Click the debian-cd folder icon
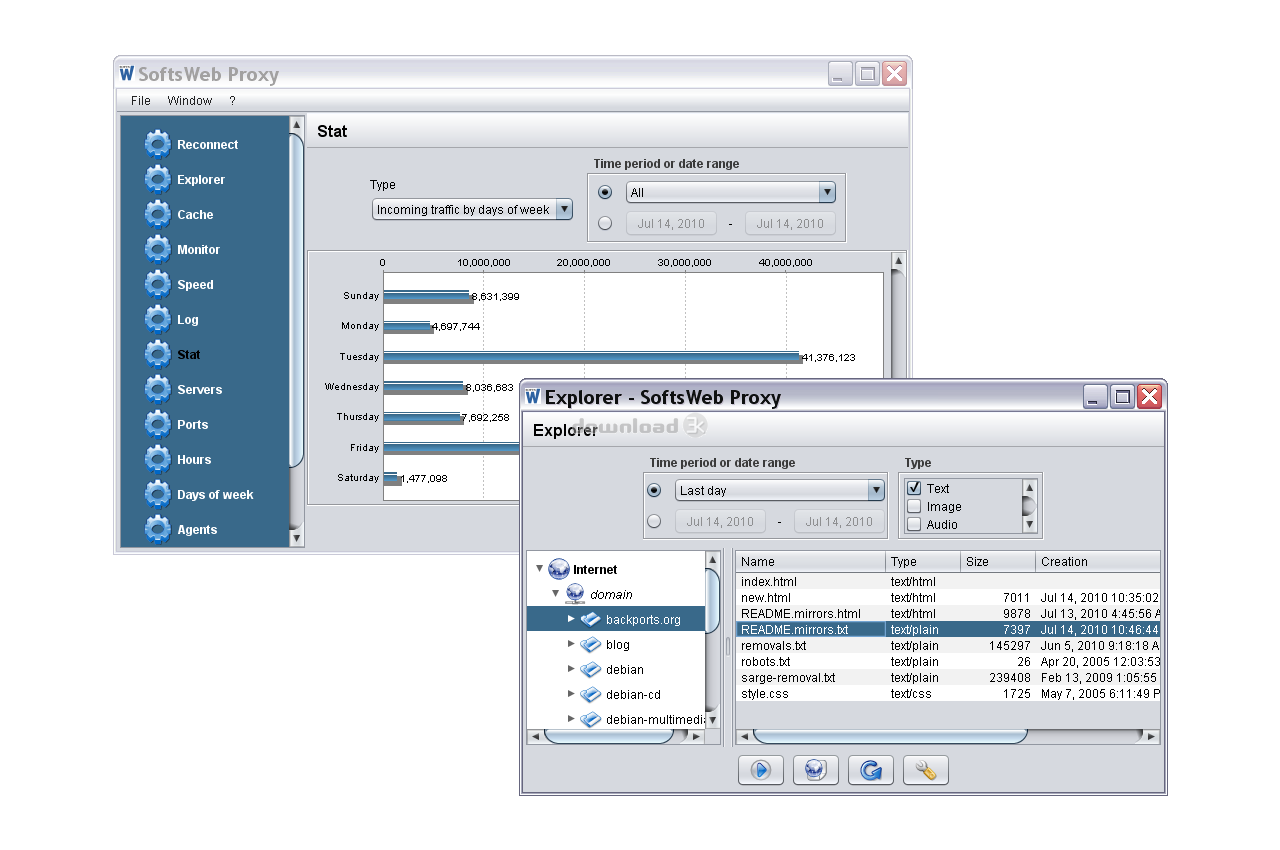Image resolution: width=1280 pixels, height=850 pixels. point(591,695)
